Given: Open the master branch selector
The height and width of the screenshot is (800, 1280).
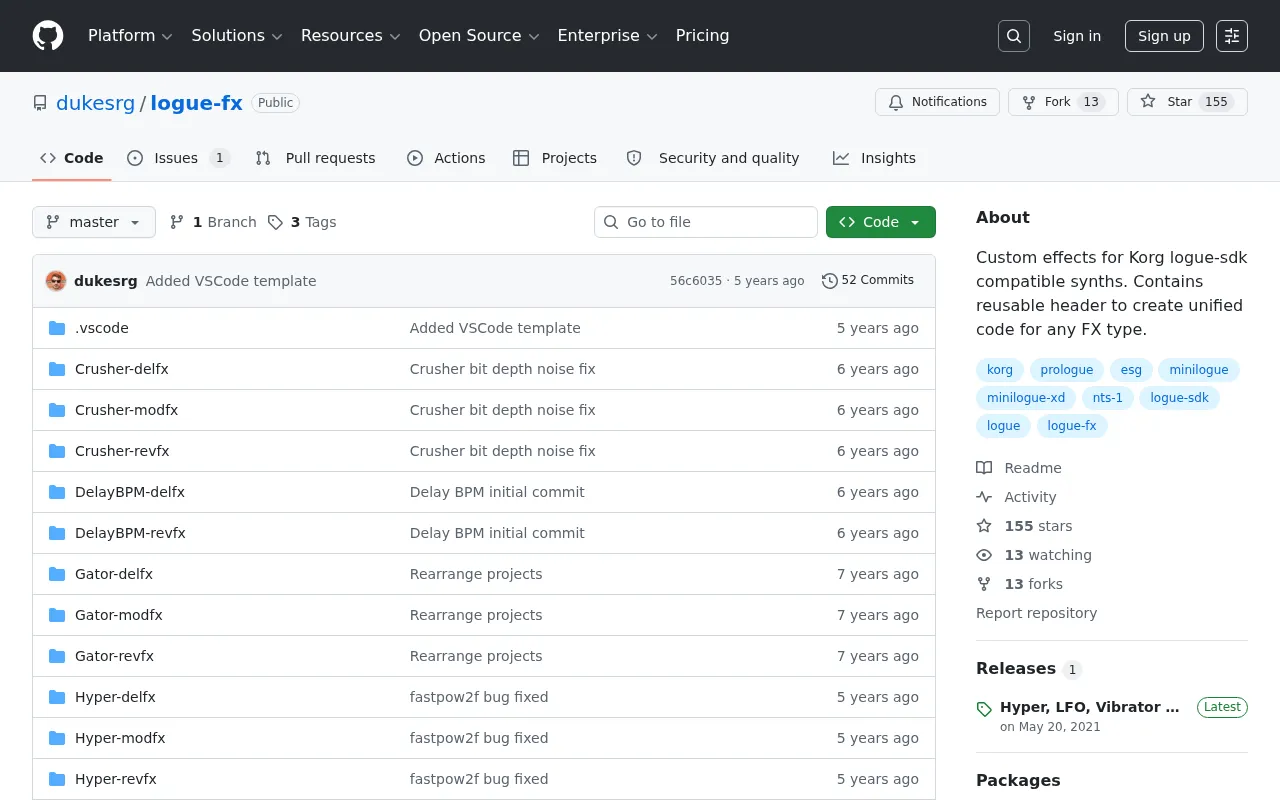Looking at the screenshot, I should 94,222.
